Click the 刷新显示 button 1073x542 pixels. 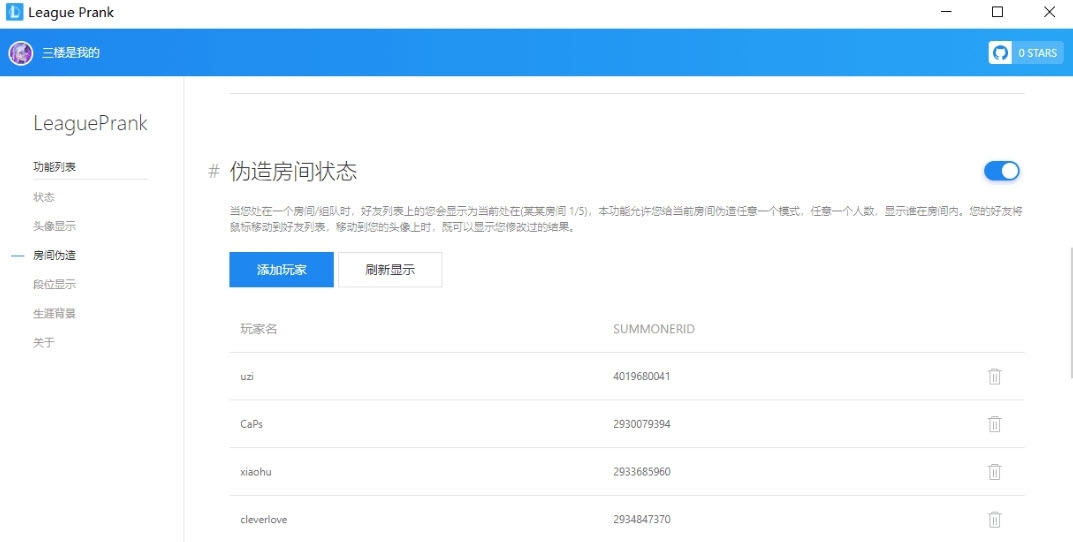click(x=390, y=270)
